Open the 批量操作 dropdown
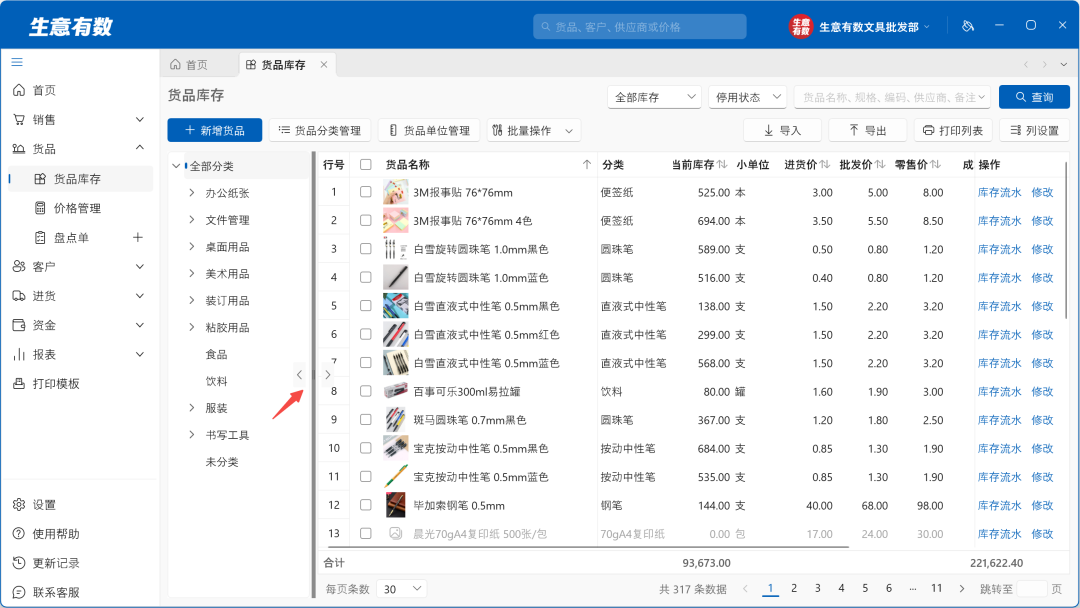The width and height of the screenshot is (1080, 608). 534,130
